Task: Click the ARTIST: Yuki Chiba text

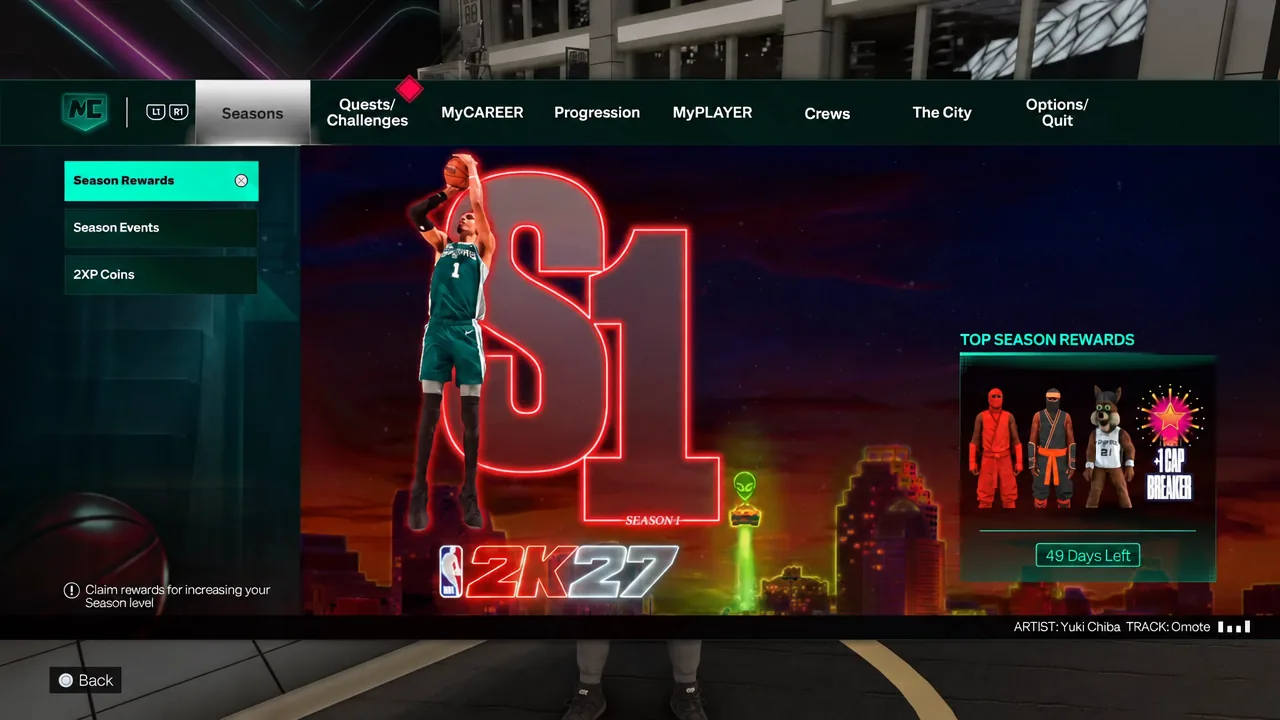Action: point(1067,627)
